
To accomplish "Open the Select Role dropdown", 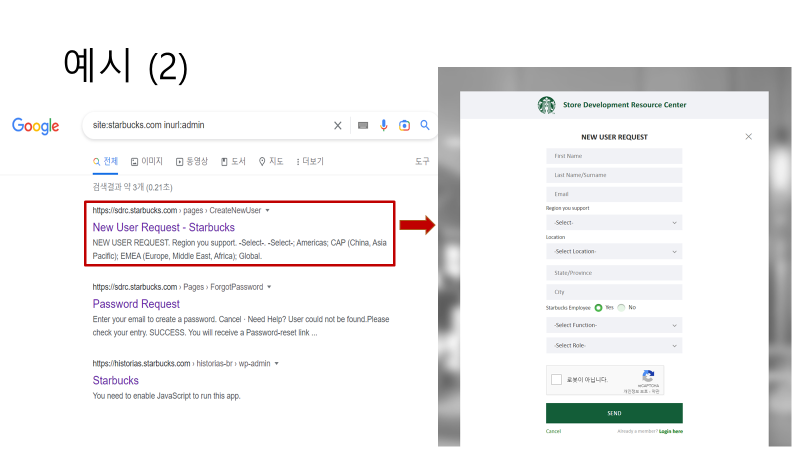I will [614, 346].
